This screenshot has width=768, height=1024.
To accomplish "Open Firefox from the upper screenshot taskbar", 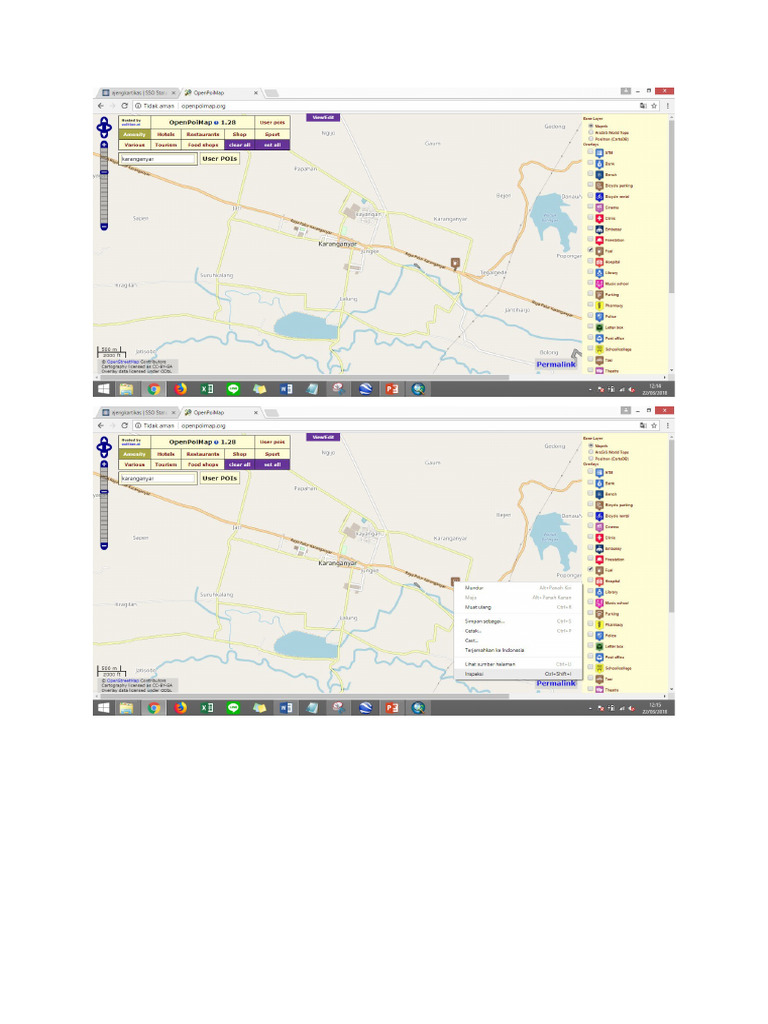I will 180,389.
